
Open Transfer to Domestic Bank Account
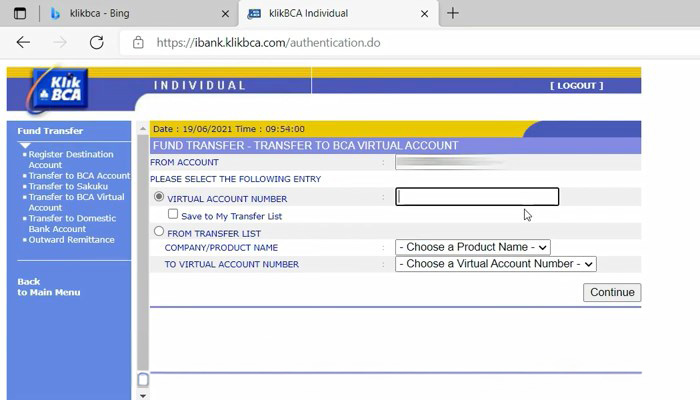coord(72,224)
